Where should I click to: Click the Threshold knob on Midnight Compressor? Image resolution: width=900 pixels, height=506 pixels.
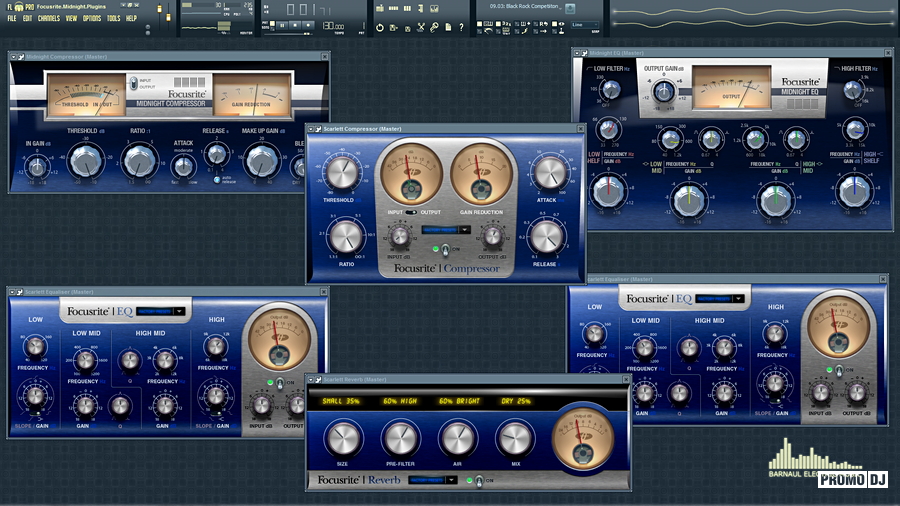point(86,161)
